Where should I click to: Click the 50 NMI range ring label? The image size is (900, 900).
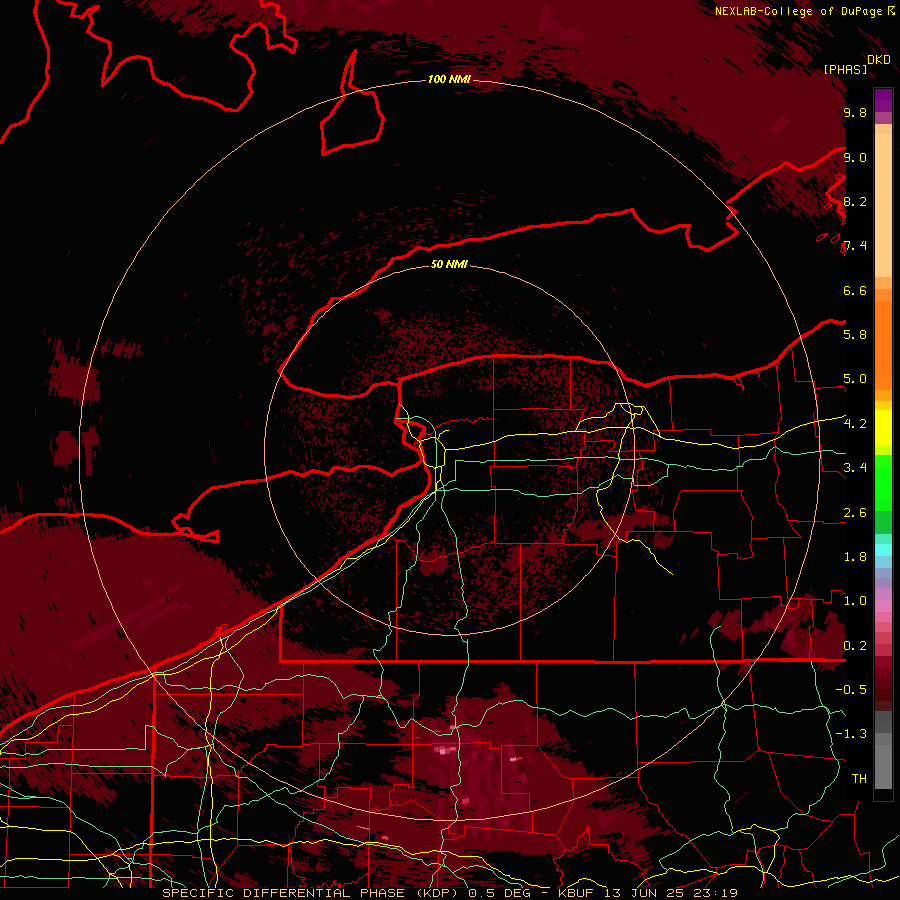click(449, 264)
